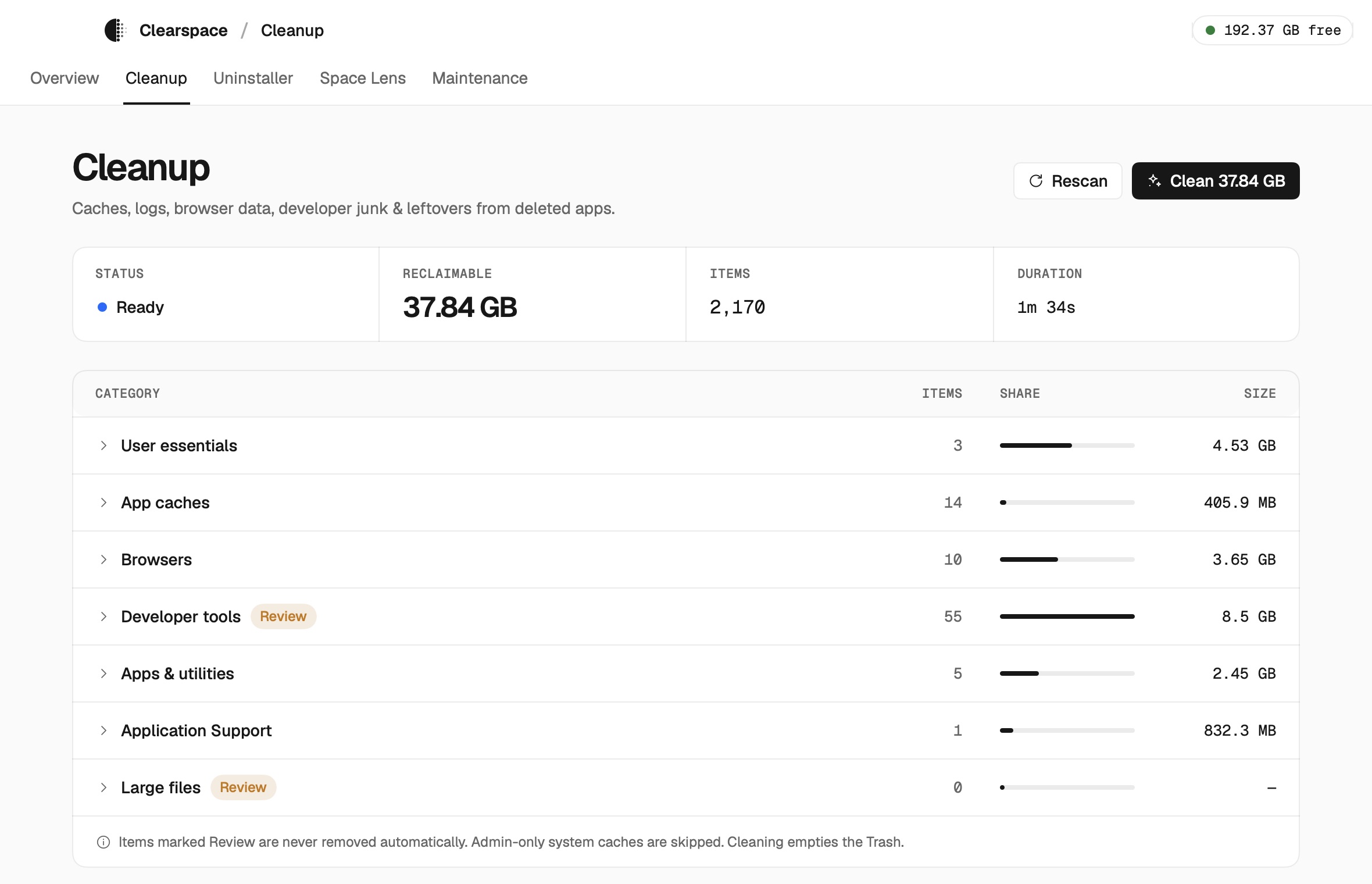Click the 405.9 MB size value

(x=1240, y=502)
